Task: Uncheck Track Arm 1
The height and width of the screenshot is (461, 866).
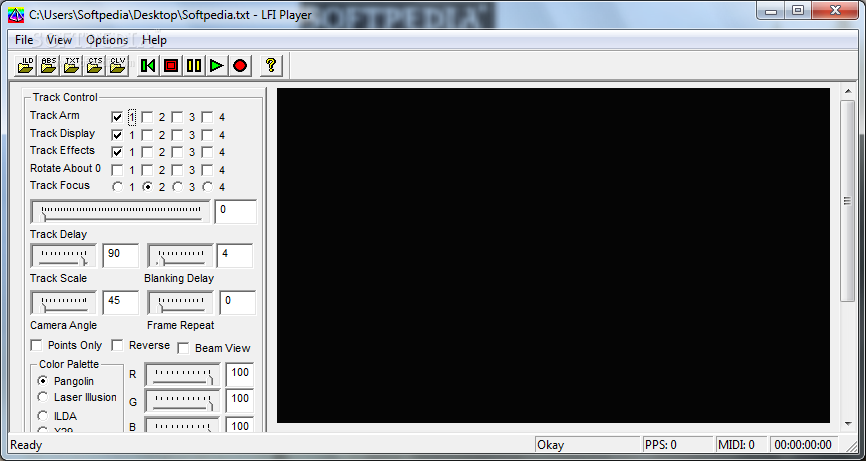Action: click(117, 118)
